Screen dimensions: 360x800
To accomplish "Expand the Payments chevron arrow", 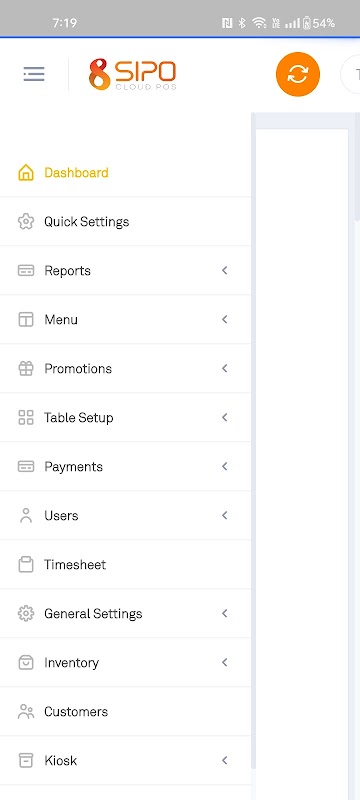I will [224, 466].
